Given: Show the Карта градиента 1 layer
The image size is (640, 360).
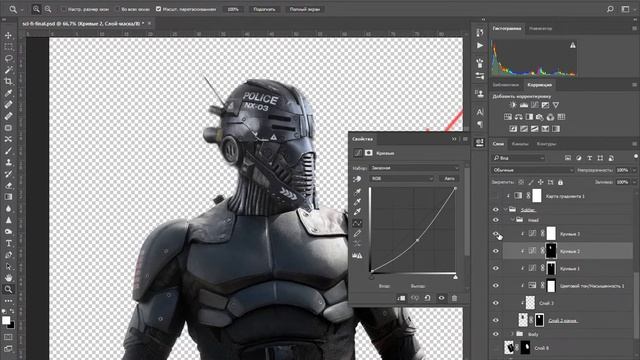Looking at the screenshot, I should click(496, 196).
